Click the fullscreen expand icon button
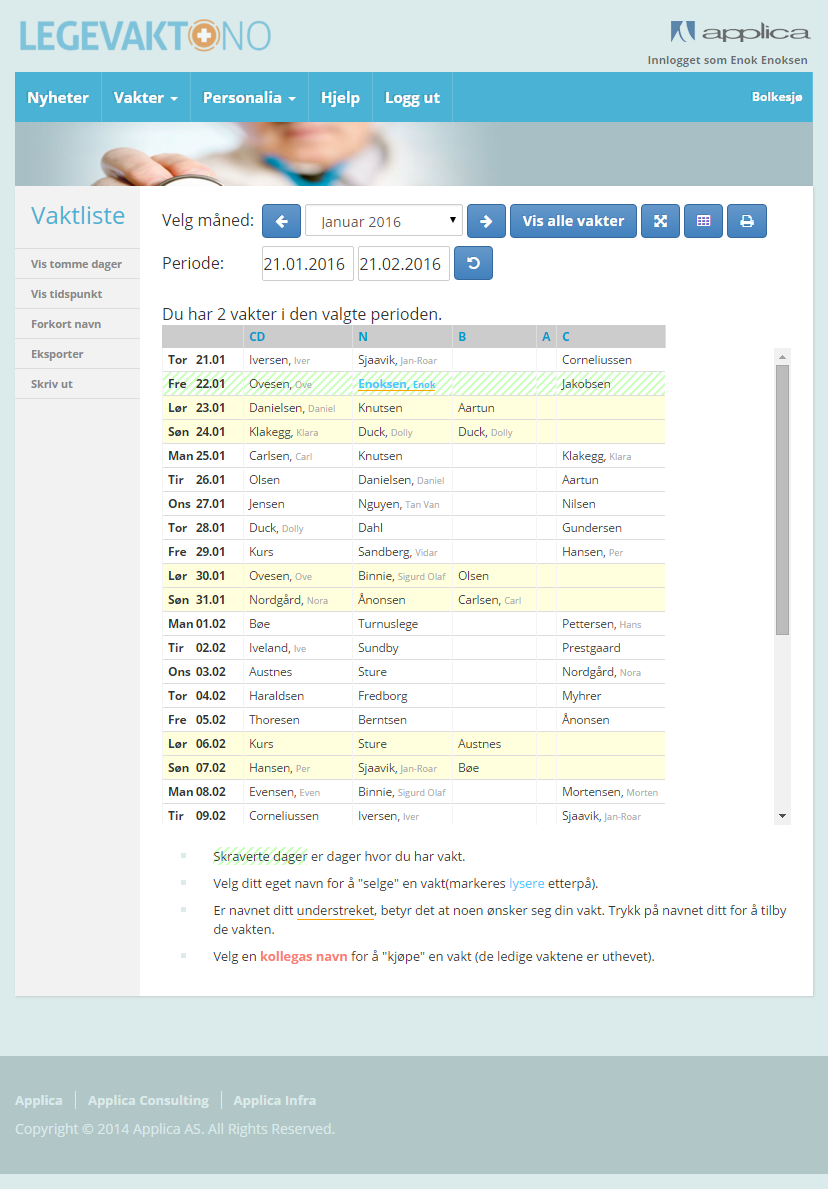This screenshot has width=828, height=1189. [x=660, y=221]
